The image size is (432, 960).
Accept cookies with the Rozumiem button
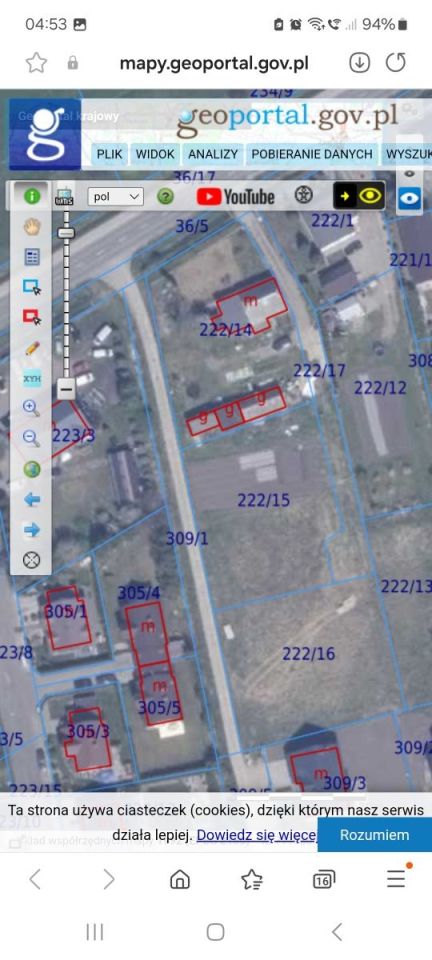374,834
